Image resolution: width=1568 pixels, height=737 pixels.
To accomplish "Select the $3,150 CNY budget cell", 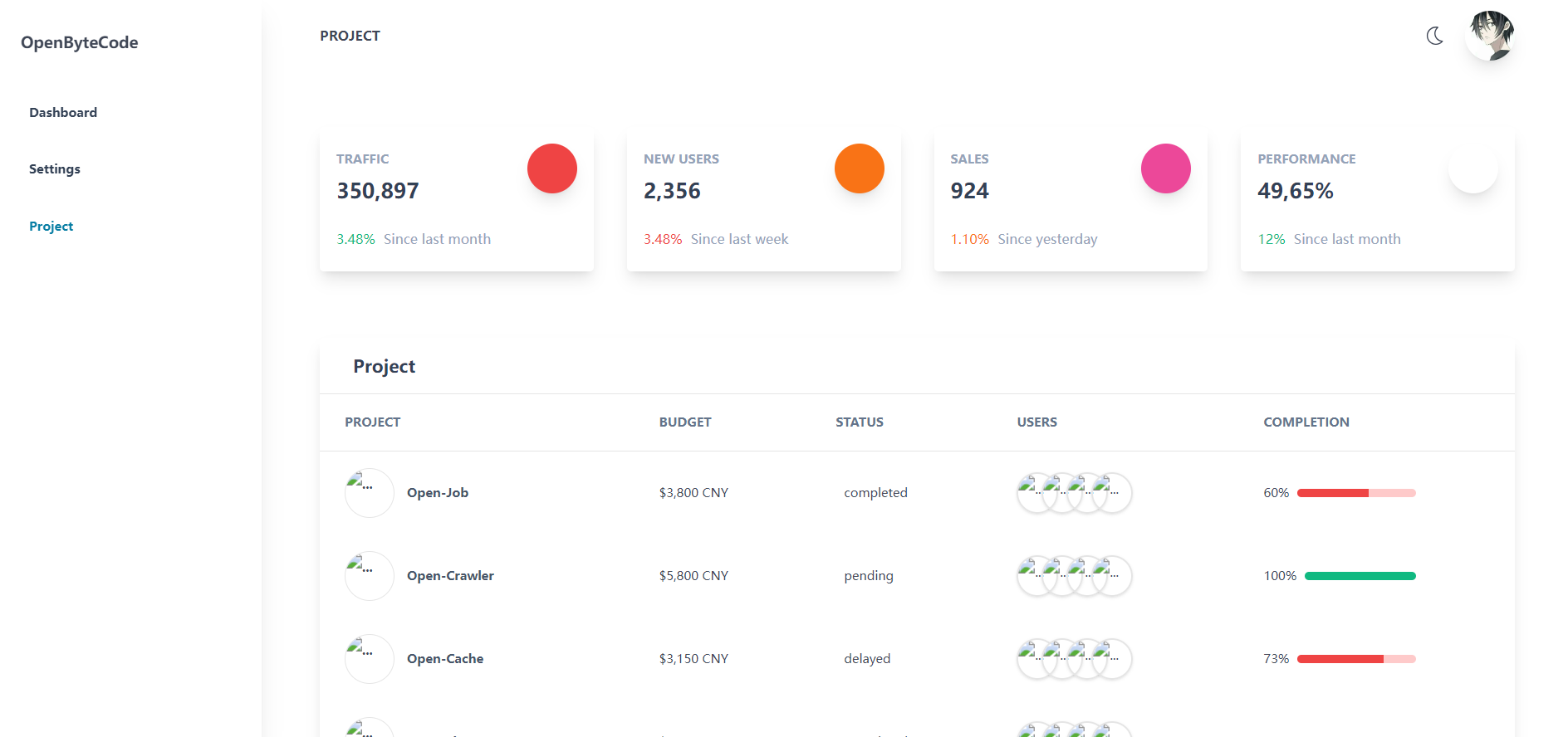I will click(693, 659).
